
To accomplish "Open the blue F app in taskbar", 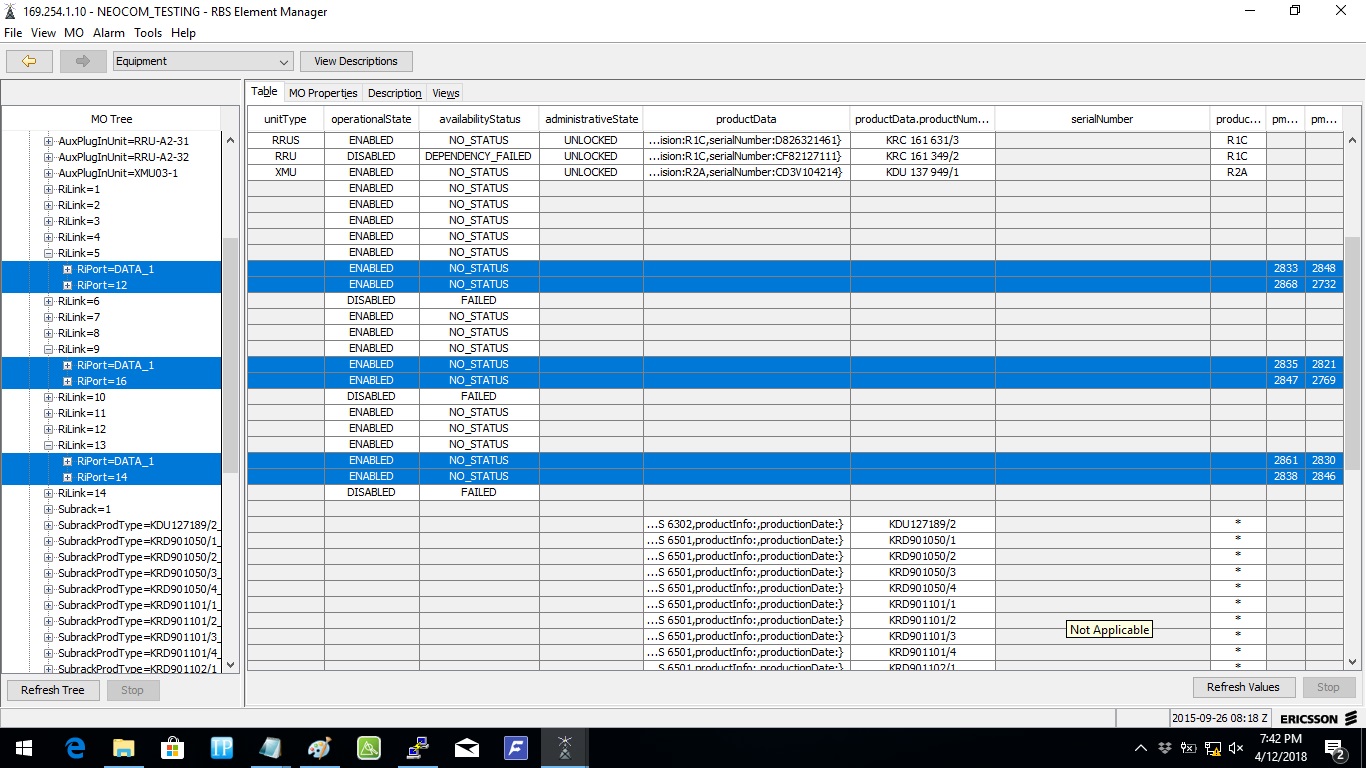I will (x=516, y=747).
